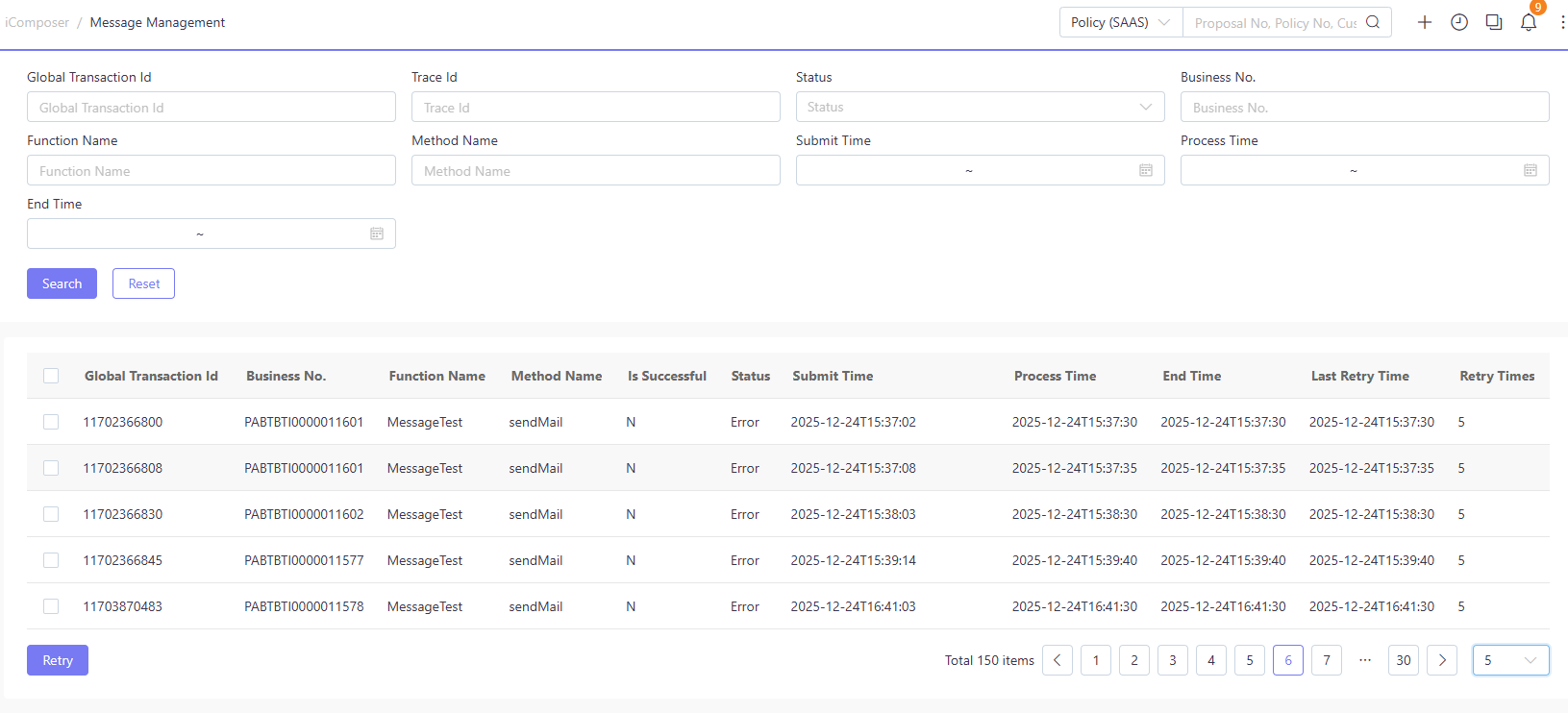Open the history clock icon

click(x=1459, y=22)
